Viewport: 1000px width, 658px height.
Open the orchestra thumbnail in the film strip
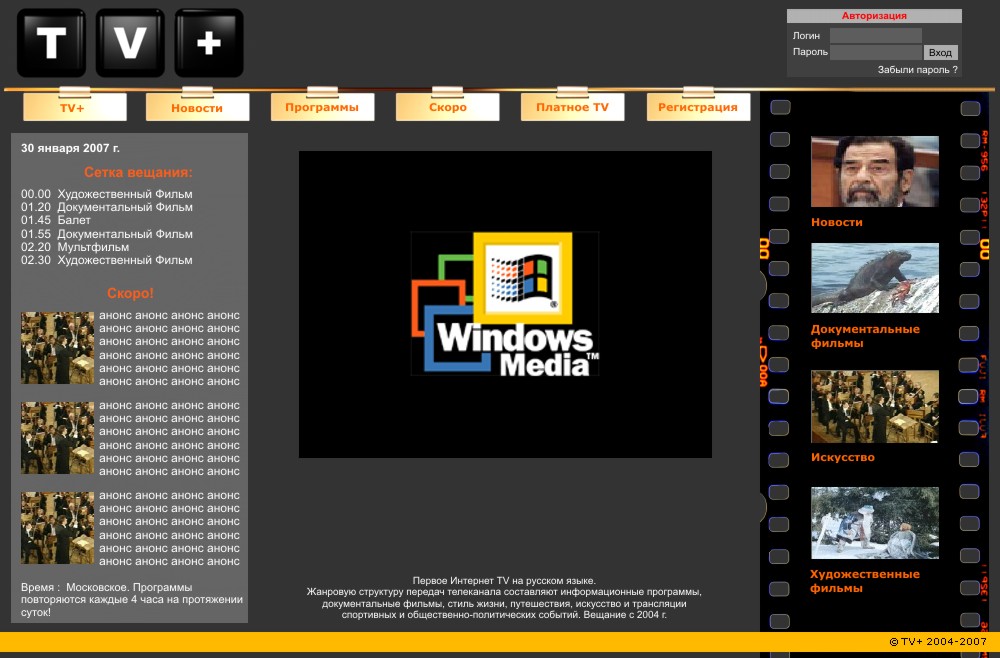click(x=874, y=406)
